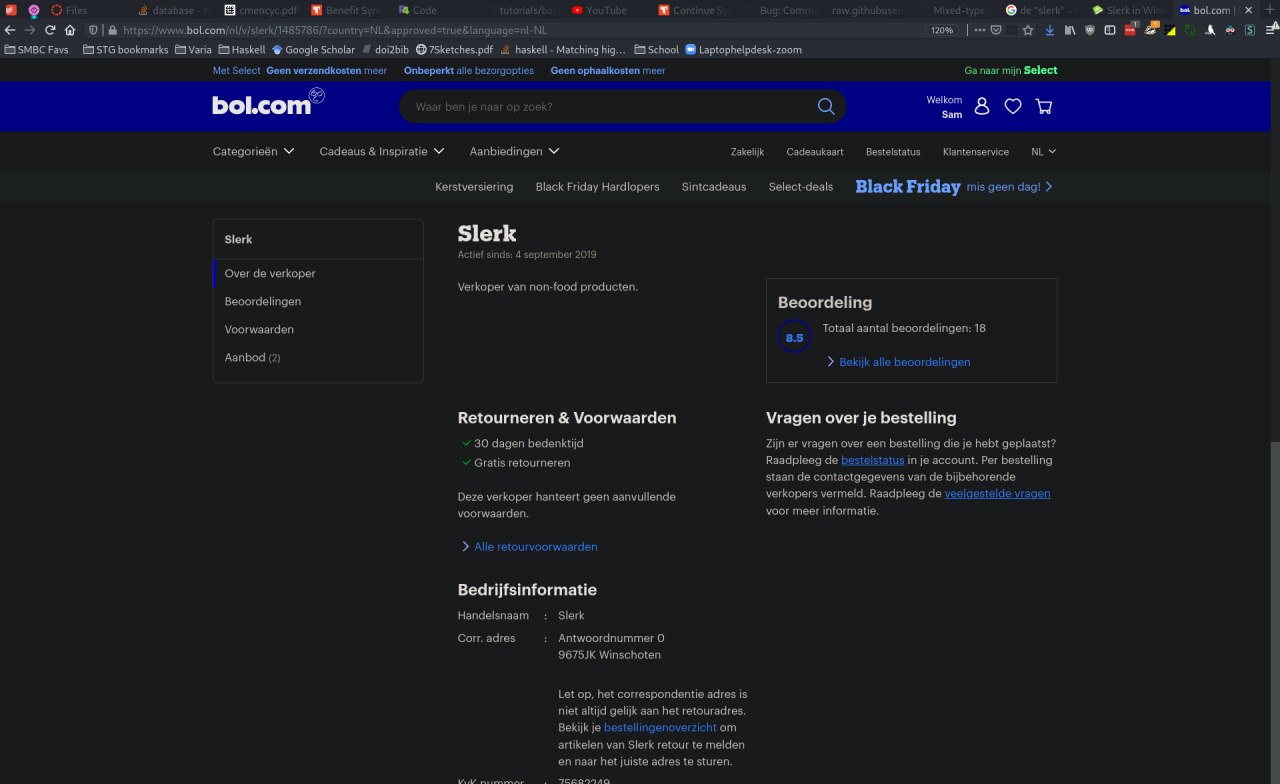Reload the page with the browser refresh icon
Image resolution: width=1280 pixels, height=784 pixels.
[50, 30]
